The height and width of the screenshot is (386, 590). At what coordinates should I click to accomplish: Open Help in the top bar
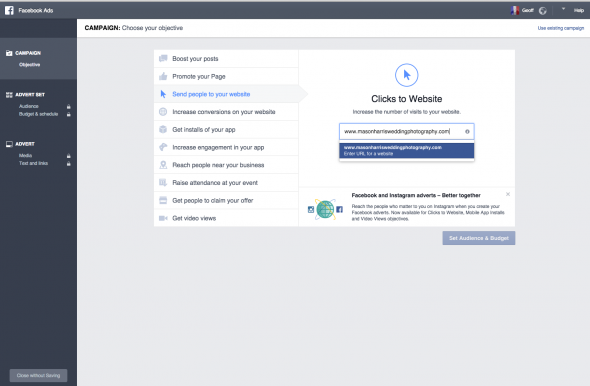(579, 11)
